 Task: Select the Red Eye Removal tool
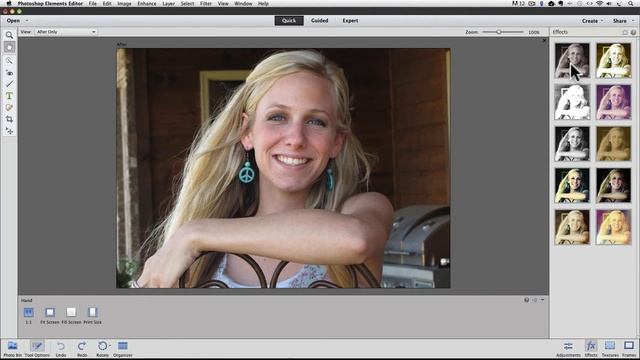[x=9, y=73]
